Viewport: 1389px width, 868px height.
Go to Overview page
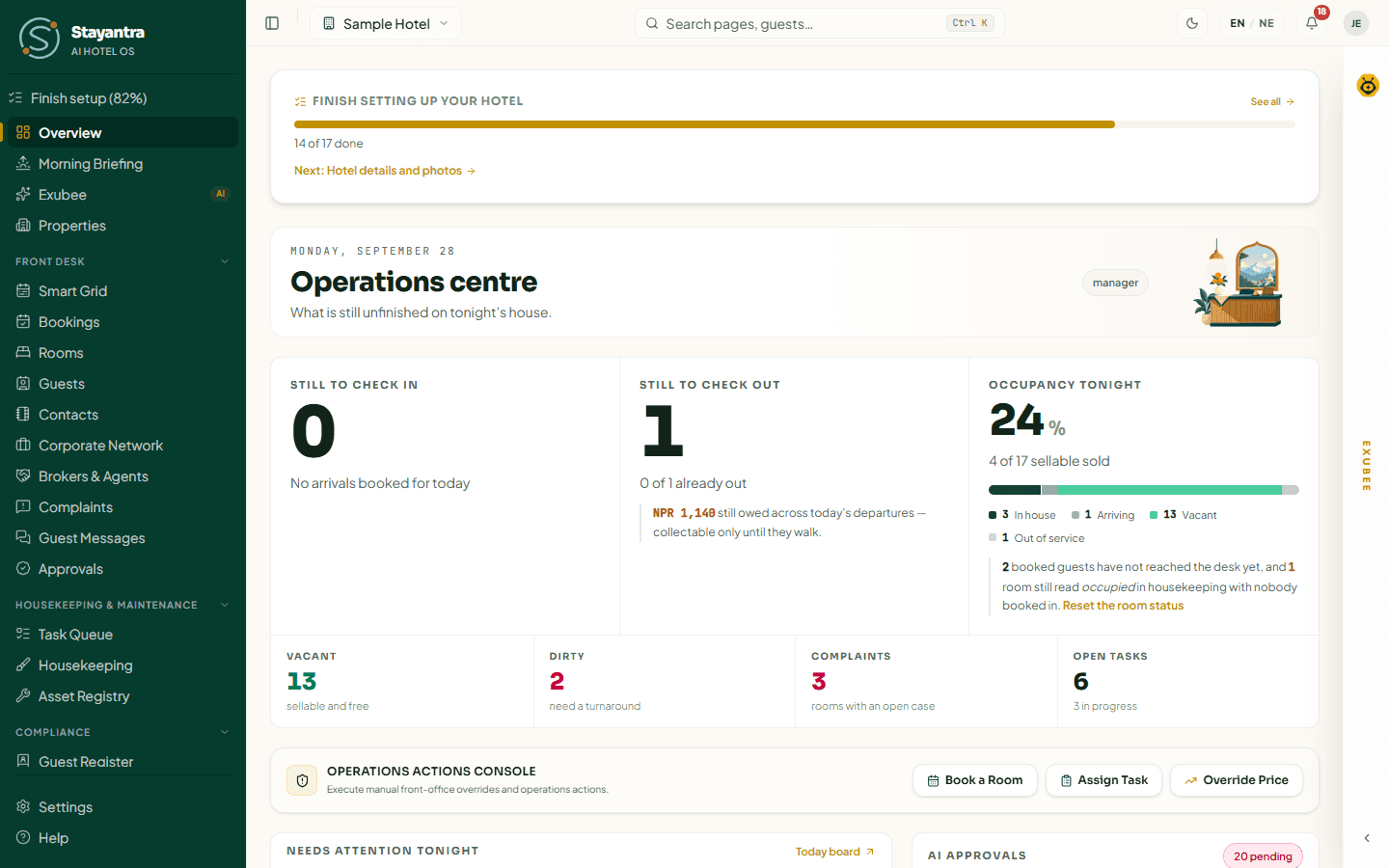pyautogui.click(x=123, y=133)
